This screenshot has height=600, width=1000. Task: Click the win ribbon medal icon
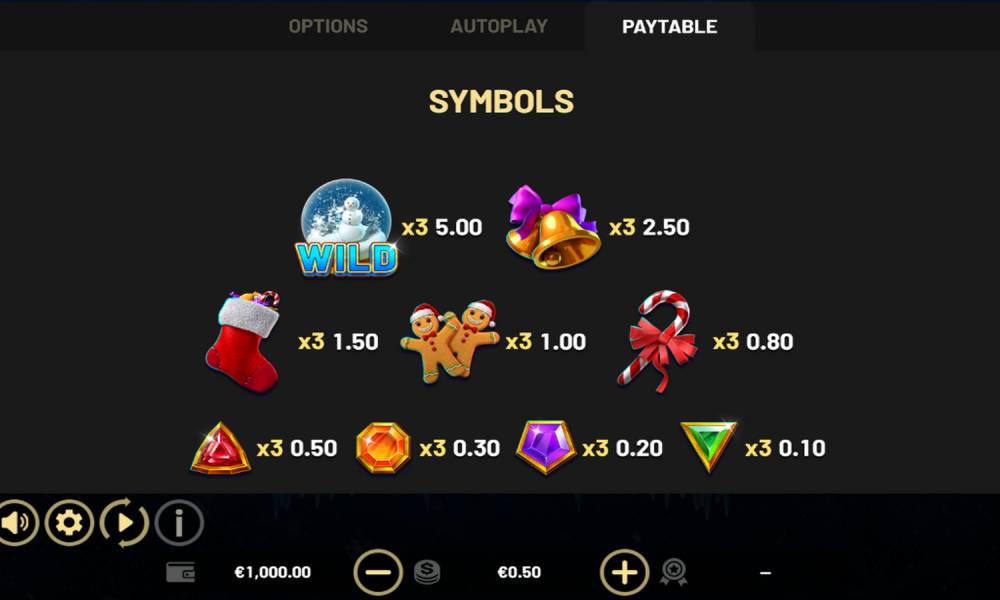(x=673, y=572)
